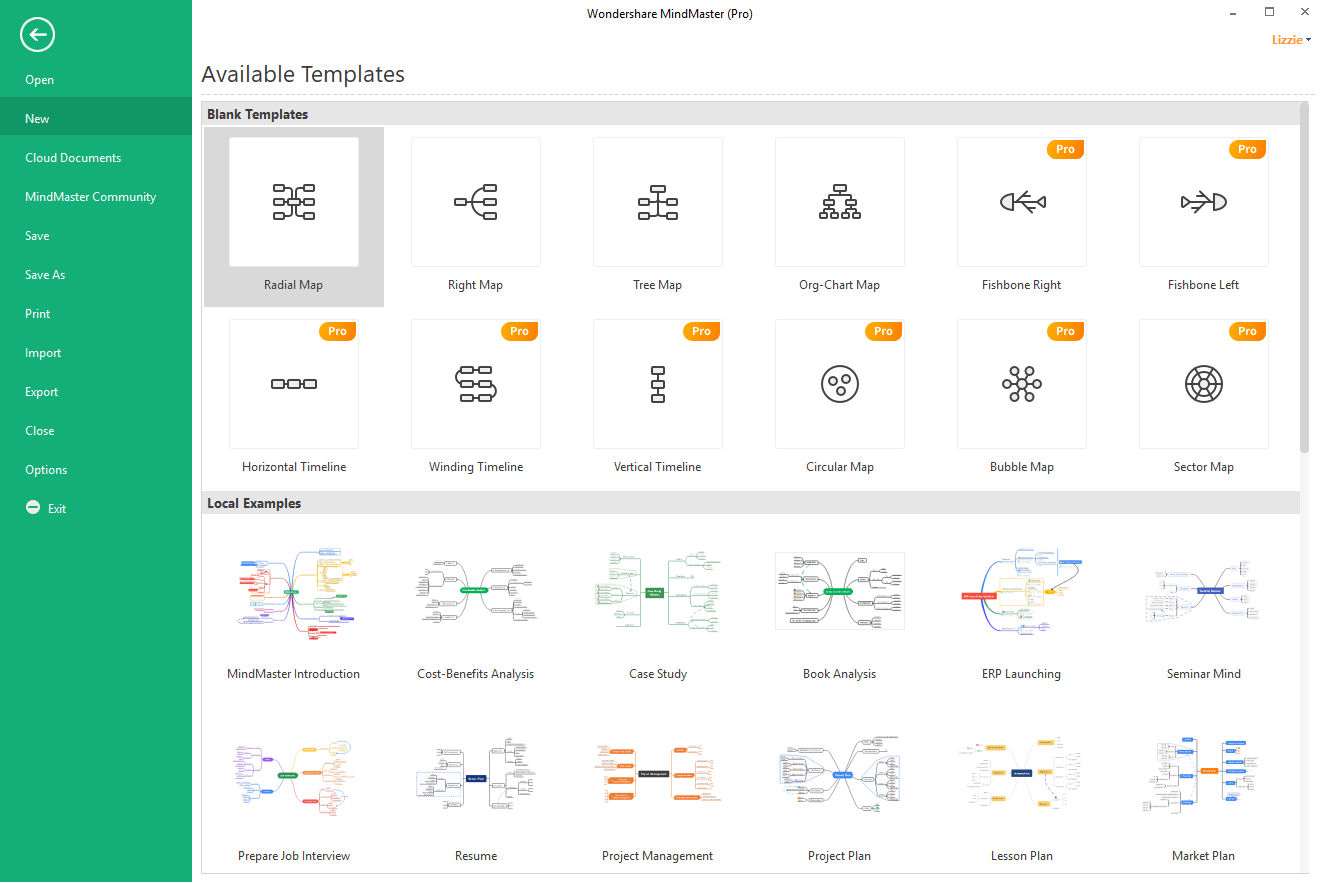This screenshot has width=1324, height=883.
Task: Open the Case Study example thumbnail
Action: point(658,592)
